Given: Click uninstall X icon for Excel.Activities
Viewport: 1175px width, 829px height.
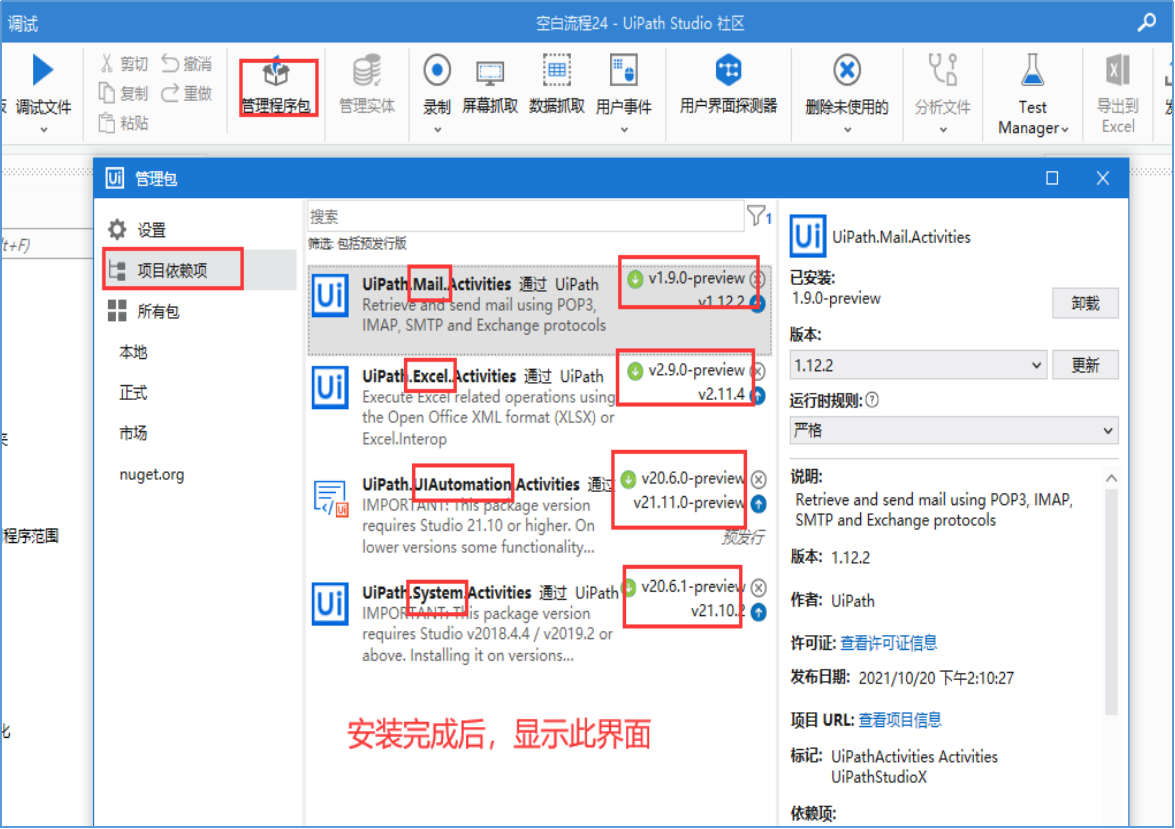Looking at the screenshot, I should (x=758, y=371).
